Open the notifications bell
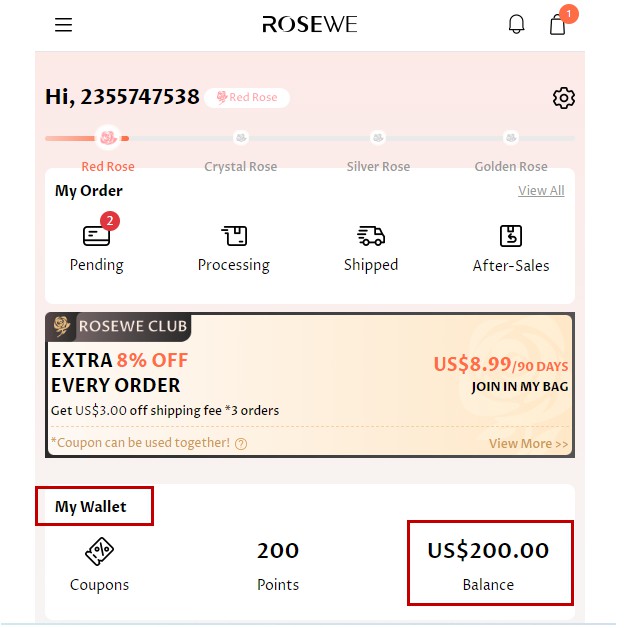Viewport: 636px width, 628px height. click(x=516, y=24)
